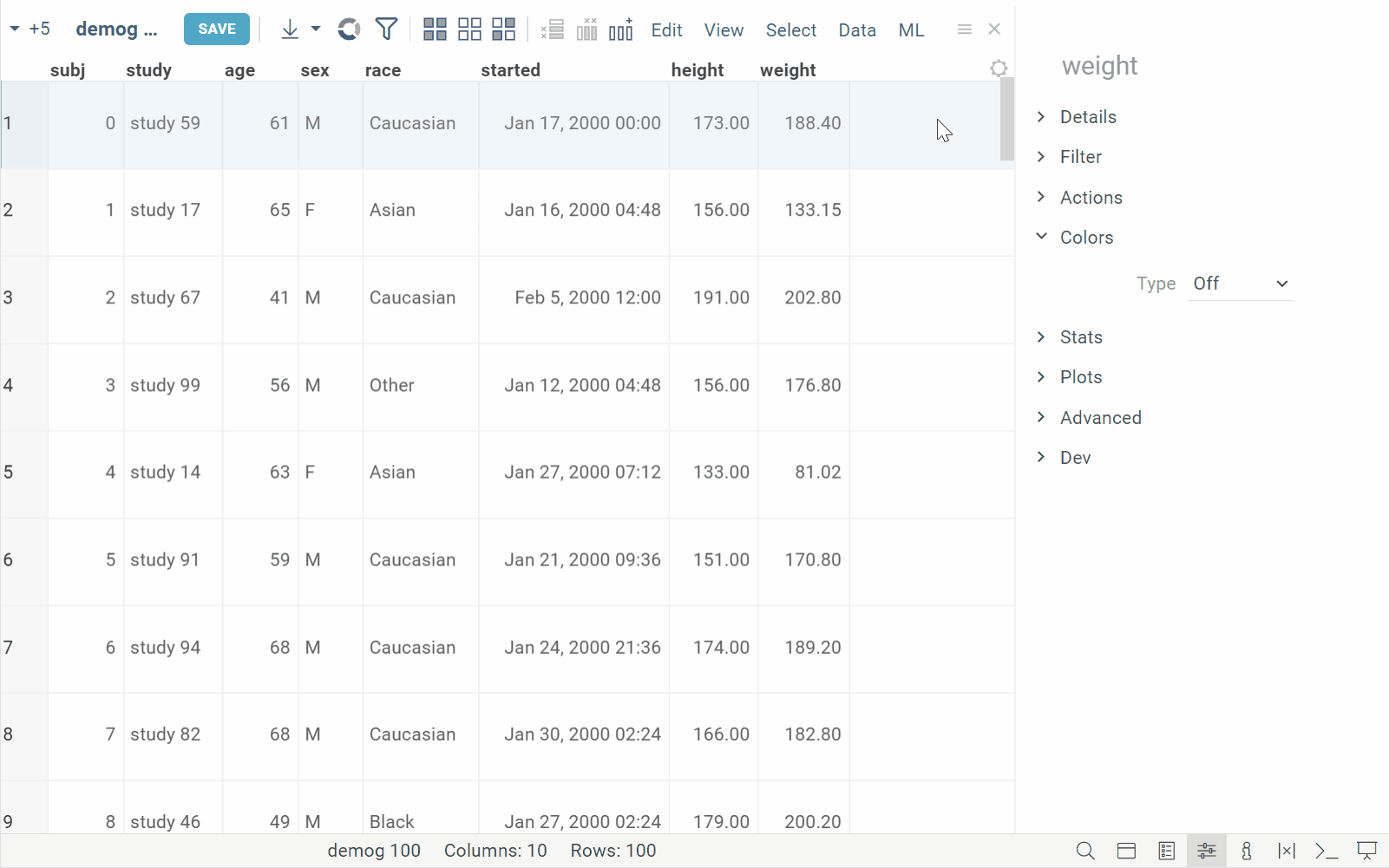Collapse the Colors section

pos(1086,238)
